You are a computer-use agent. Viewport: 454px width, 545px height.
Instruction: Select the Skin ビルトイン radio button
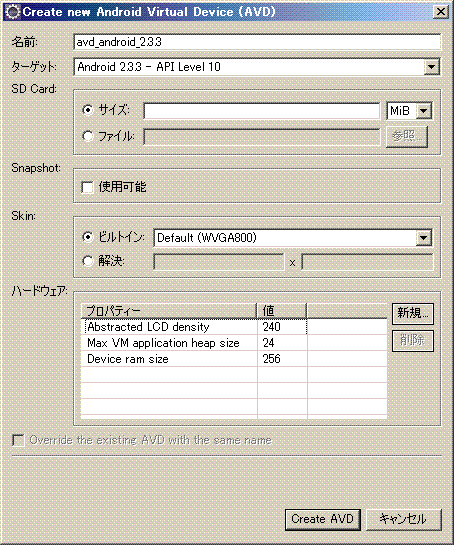tap(88, 237)
